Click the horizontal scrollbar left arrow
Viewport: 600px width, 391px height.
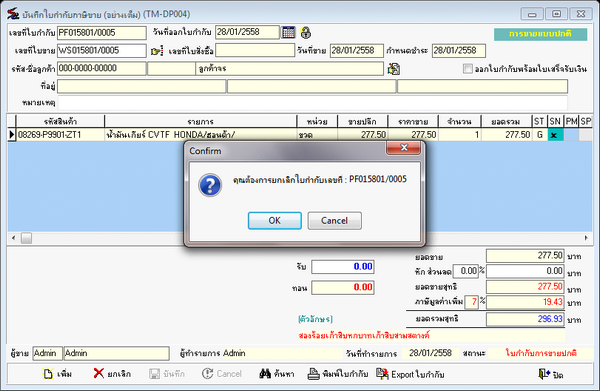point(13,238)
